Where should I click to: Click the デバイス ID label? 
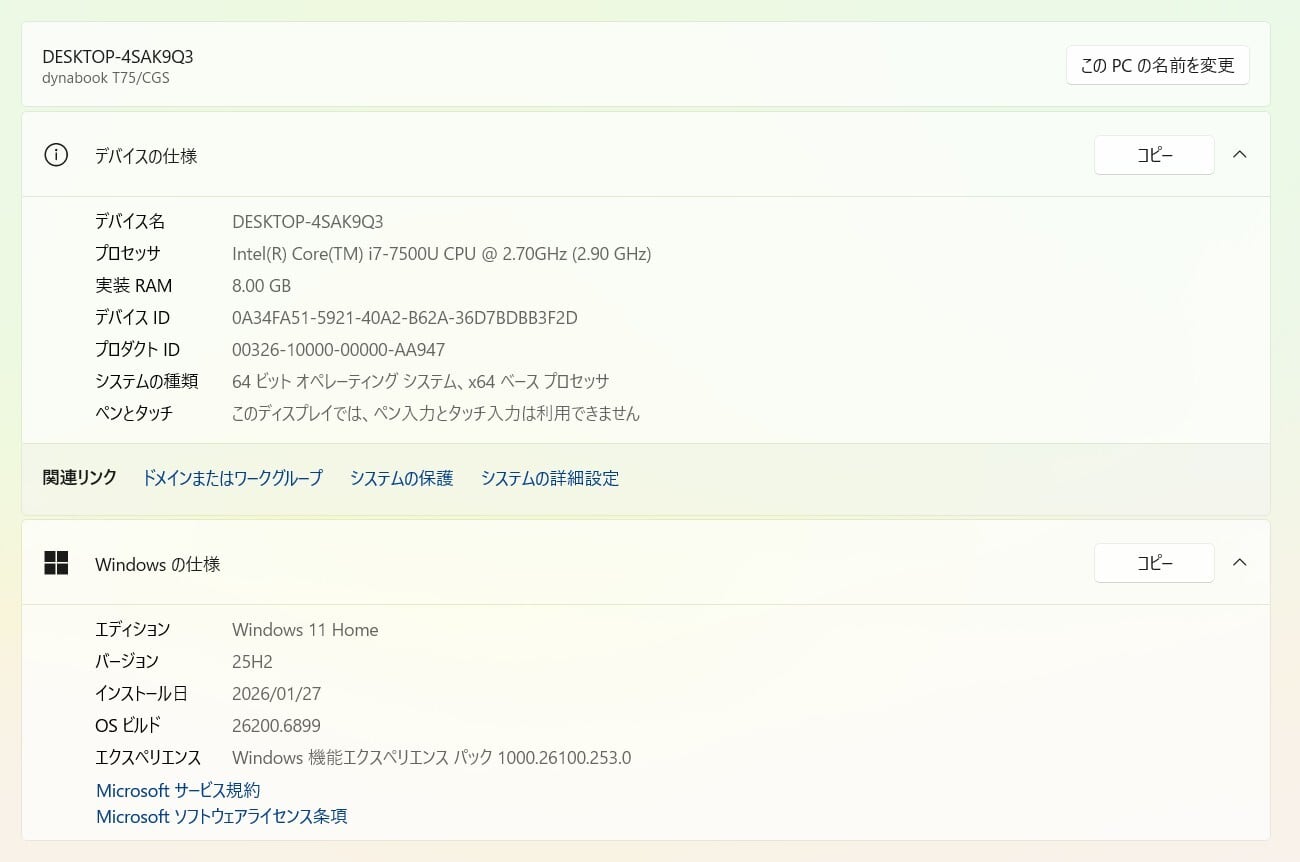pos(133,317)
